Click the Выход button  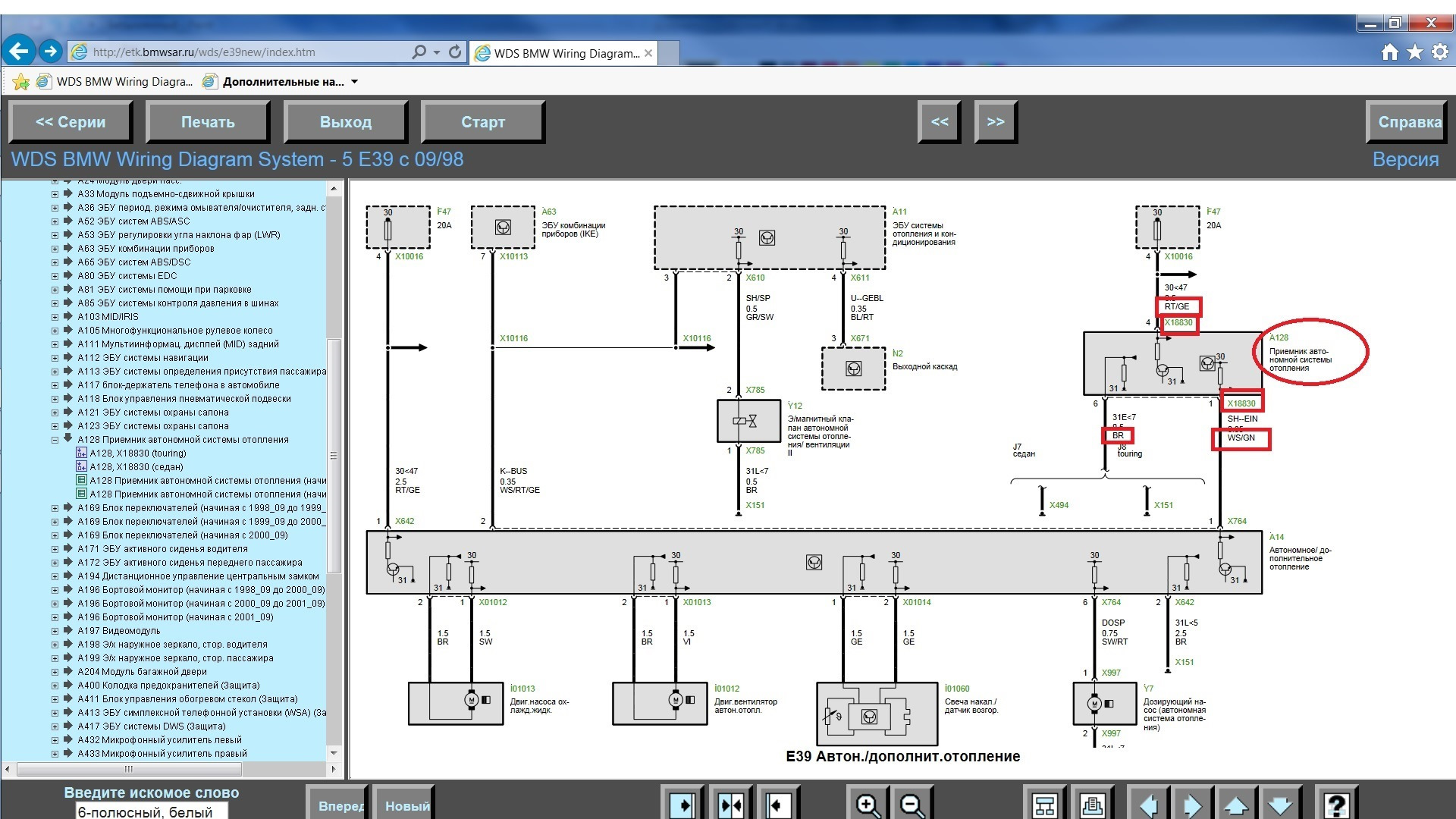(x=346, y=122)
